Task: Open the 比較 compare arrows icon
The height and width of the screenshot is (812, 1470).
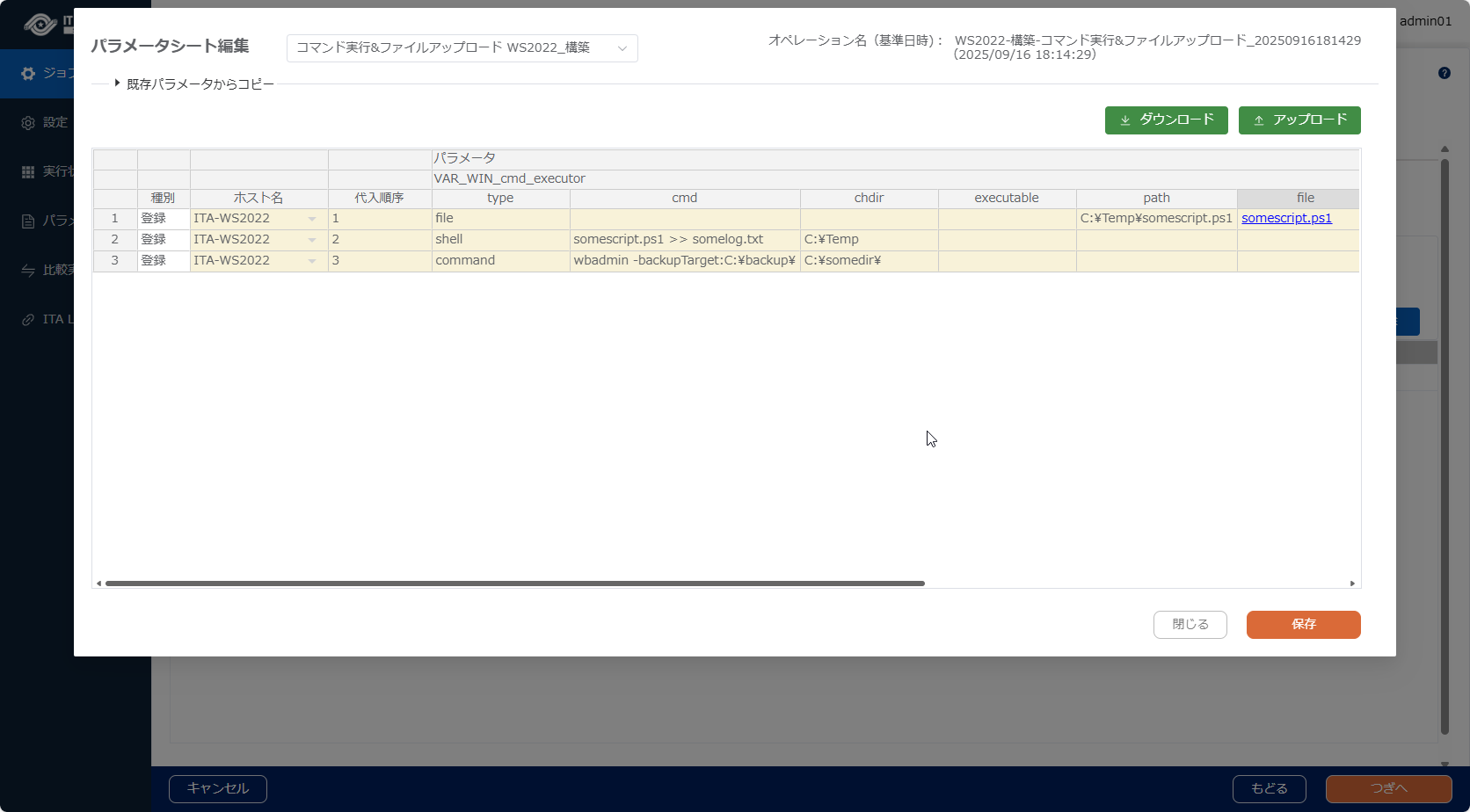Action: coord(28,270)
